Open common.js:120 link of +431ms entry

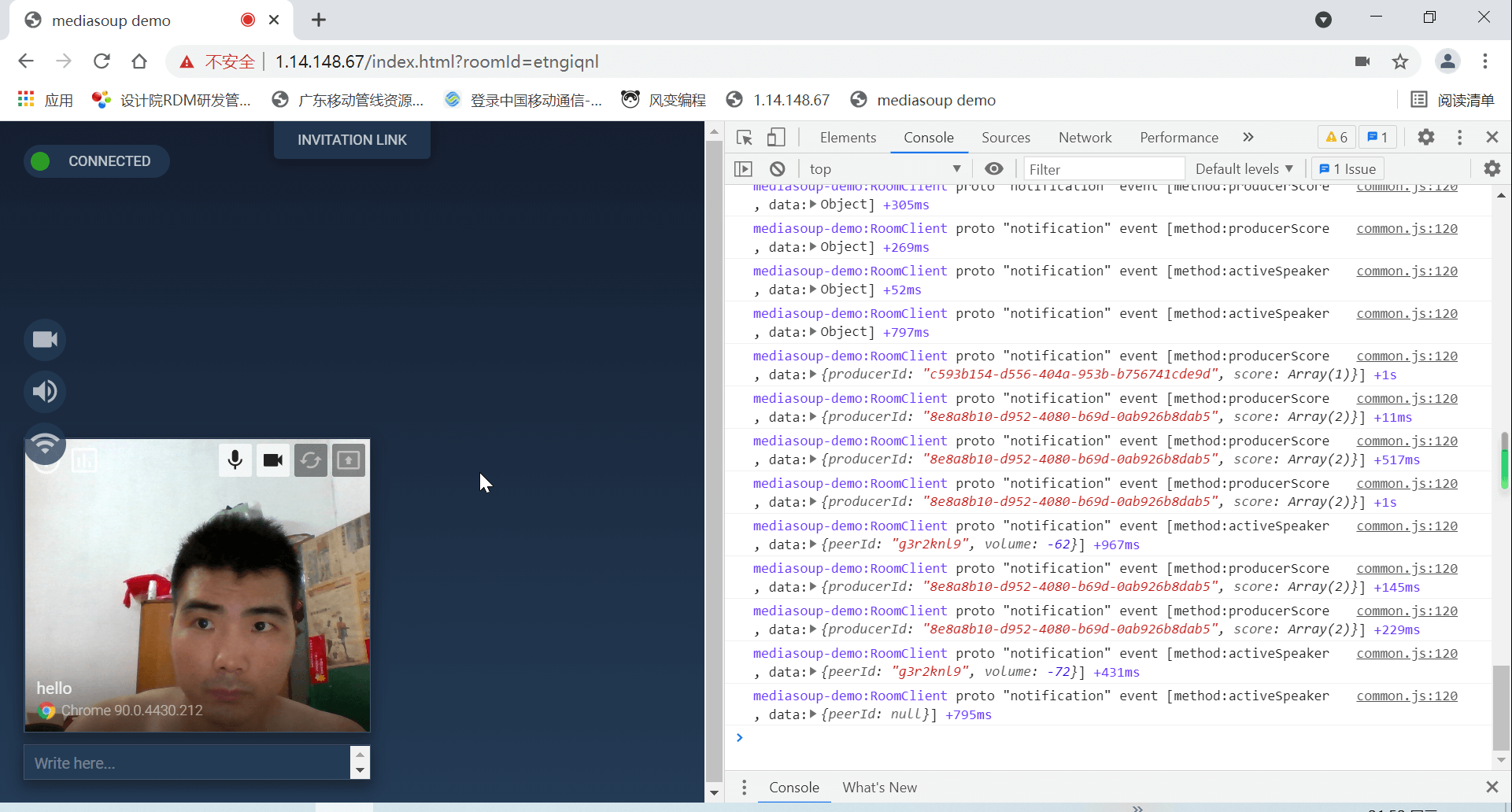click(1407, 654)
